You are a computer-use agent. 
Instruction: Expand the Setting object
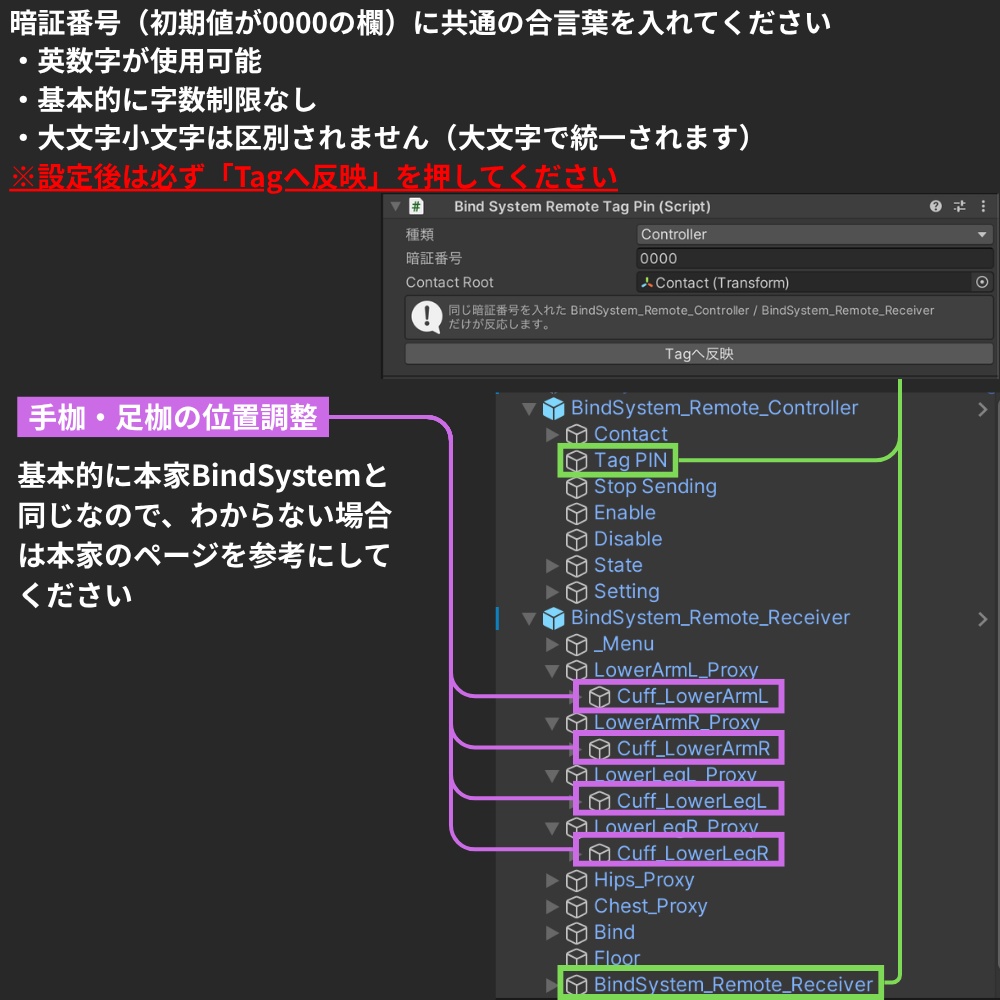tap(552, 592)
